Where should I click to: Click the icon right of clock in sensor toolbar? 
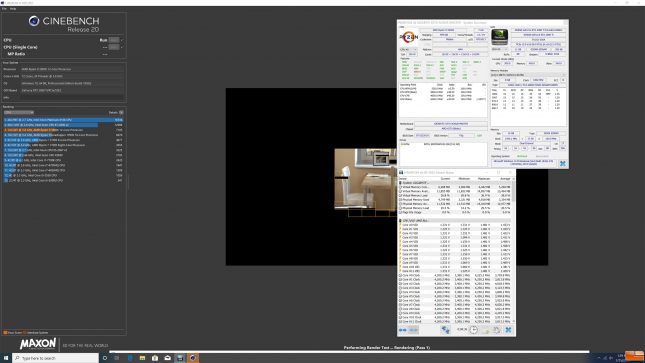point(485,330)
